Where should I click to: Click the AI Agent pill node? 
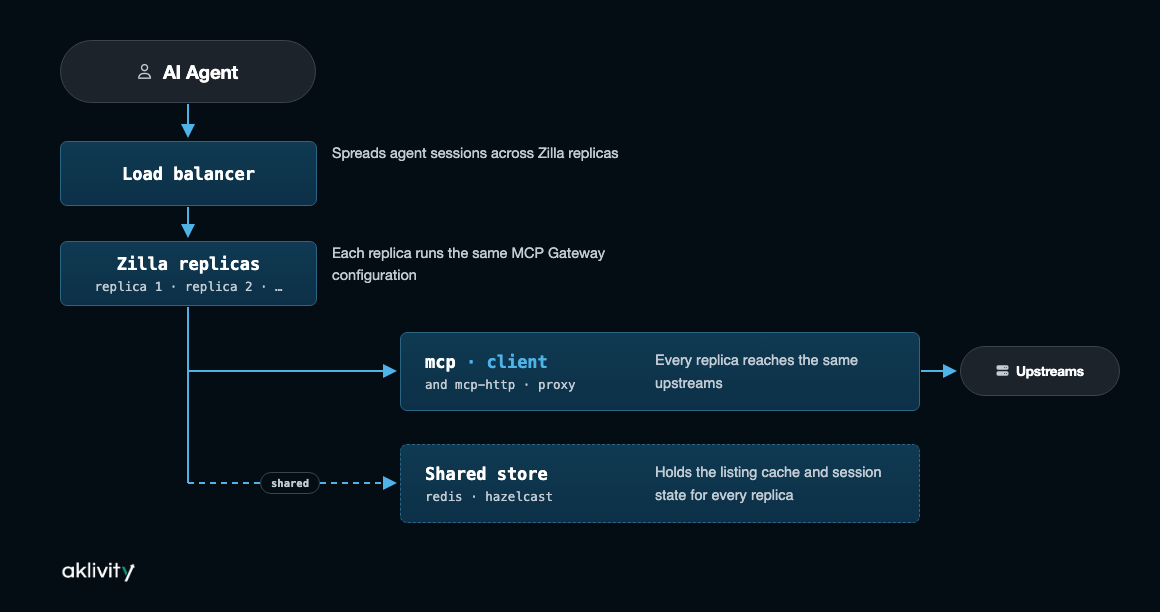click(x=188, y=72)
